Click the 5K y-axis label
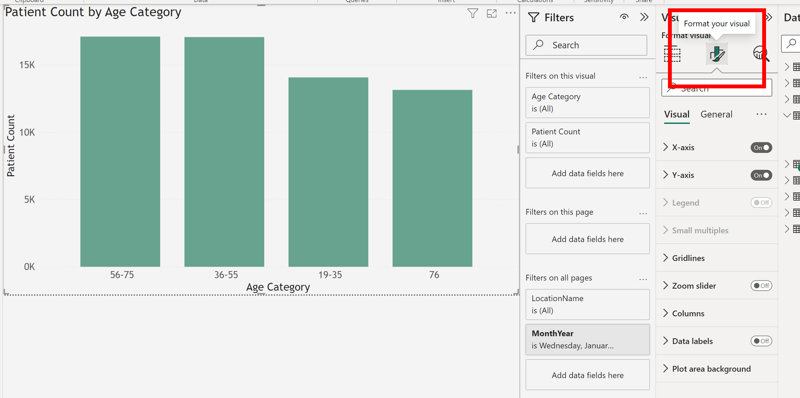Screen dimensions: 800x398 tap(30, 200)
